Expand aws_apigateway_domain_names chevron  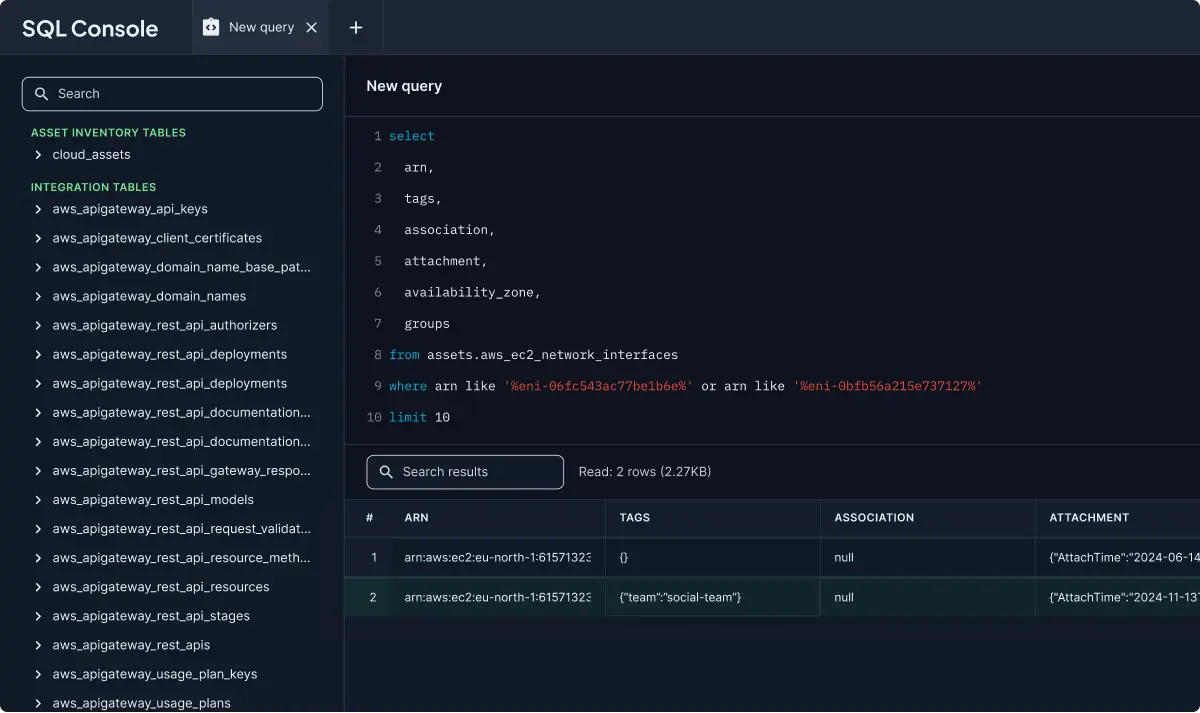pos(38,296)
